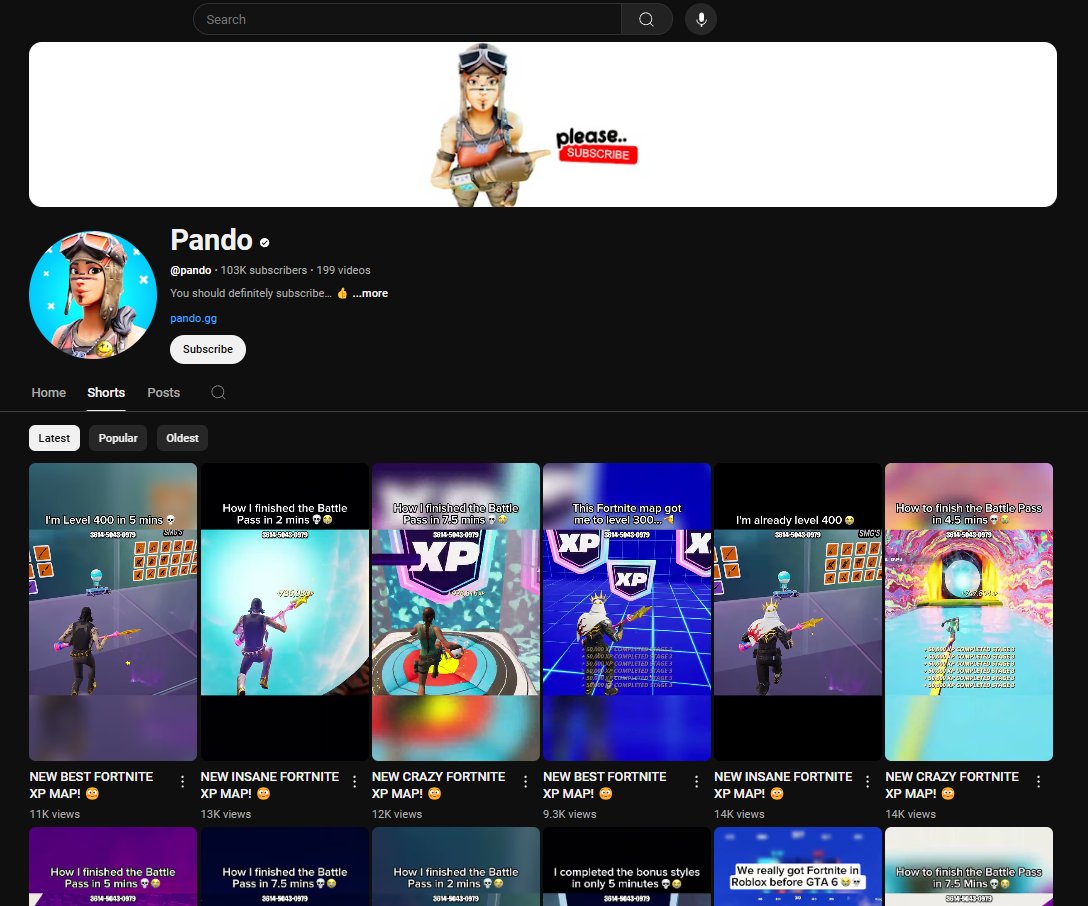Click the 103K subscribers text
1088x906 pixels.
point(264,271)
